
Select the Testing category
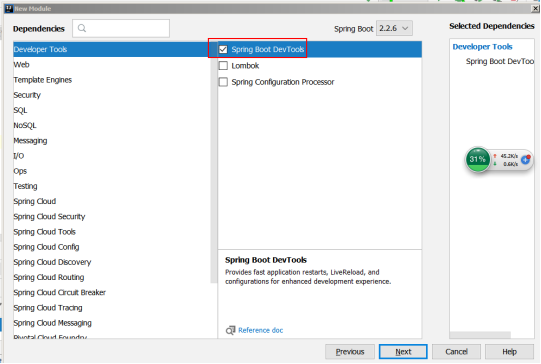(x=111, y=186)
